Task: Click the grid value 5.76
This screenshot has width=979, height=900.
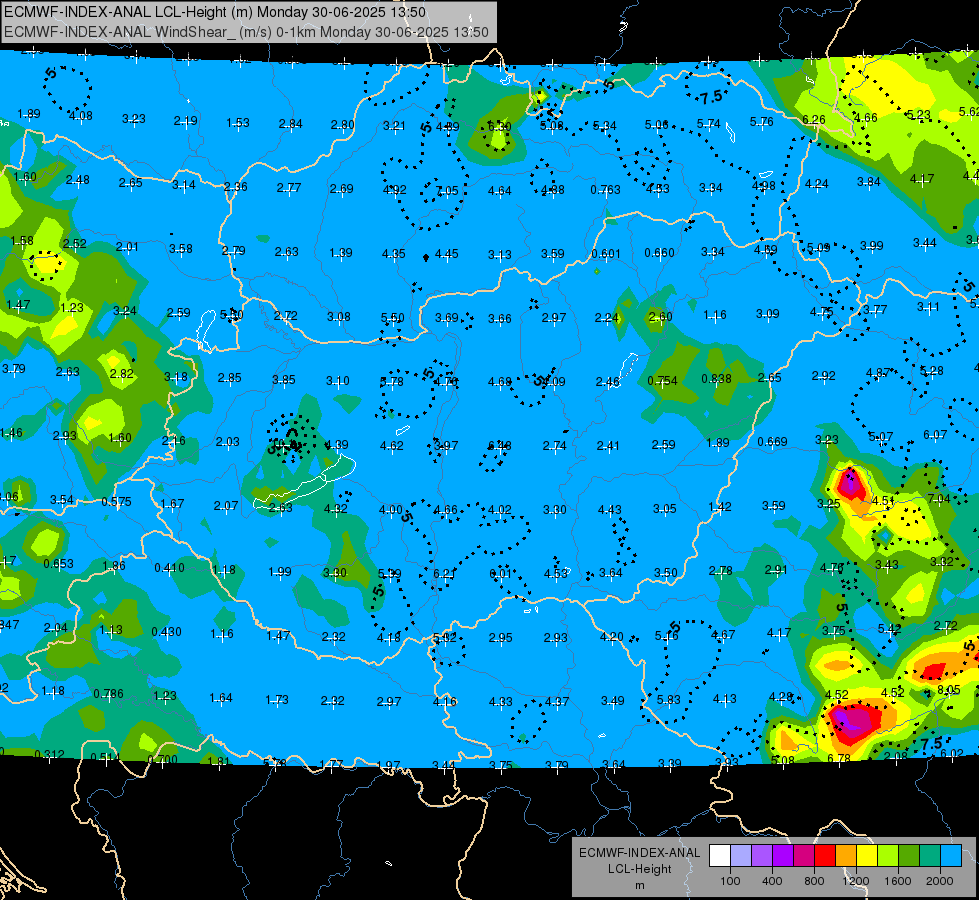Action: [x=762, y=122]
